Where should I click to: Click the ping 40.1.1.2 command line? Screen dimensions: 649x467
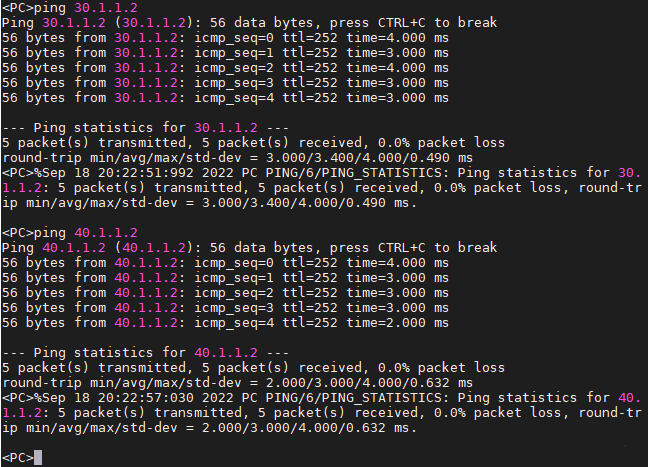(70, 233)
